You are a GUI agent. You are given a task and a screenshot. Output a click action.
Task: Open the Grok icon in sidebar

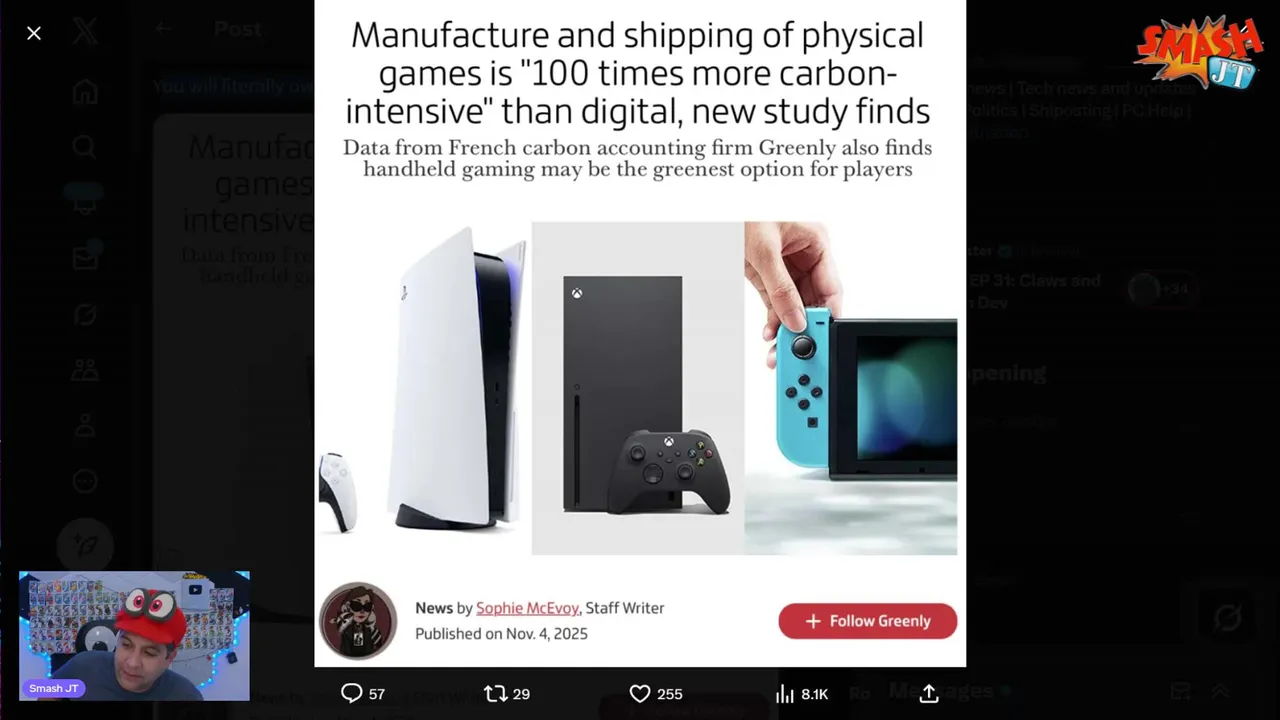(85, 315)
